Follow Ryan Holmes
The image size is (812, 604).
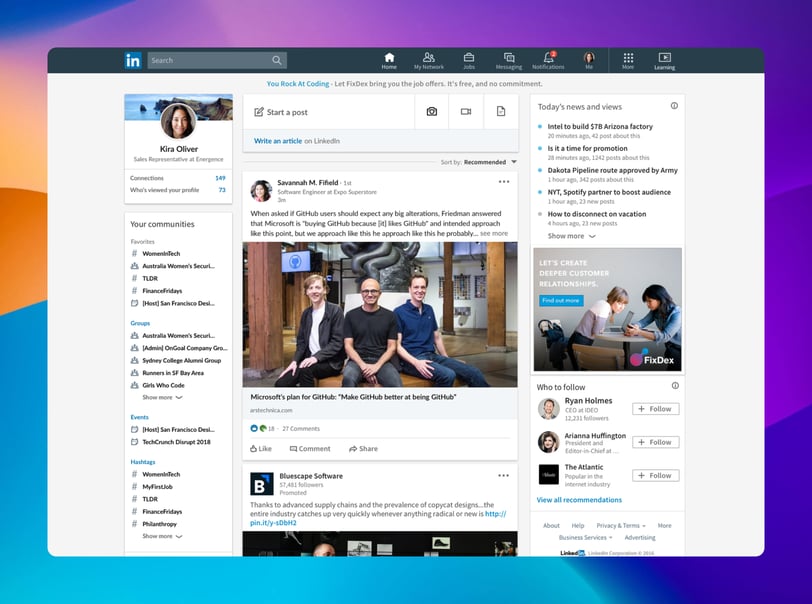click(x=656, y=409)
